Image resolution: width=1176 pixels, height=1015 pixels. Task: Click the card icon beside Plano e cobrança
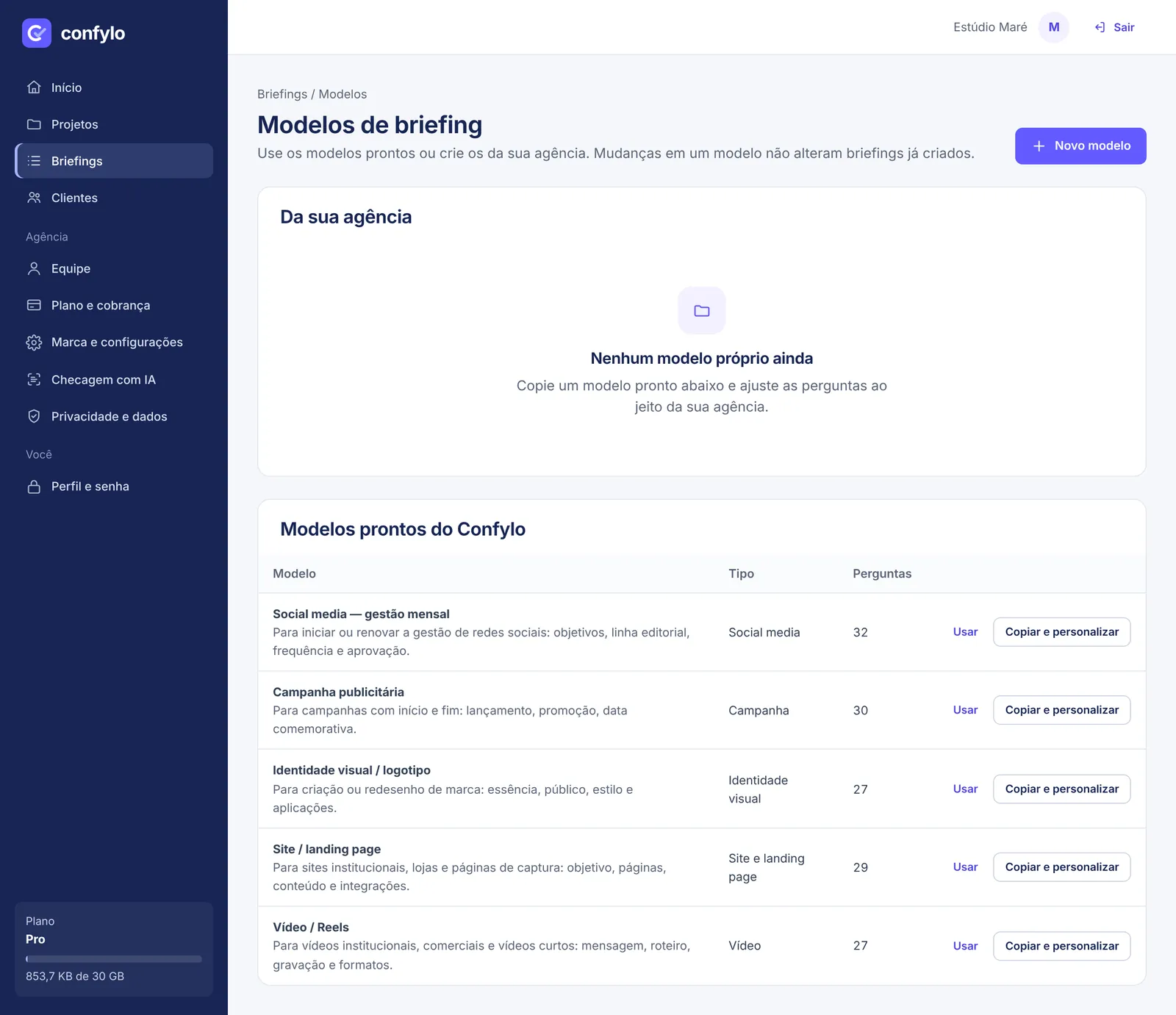click(34, 305)
